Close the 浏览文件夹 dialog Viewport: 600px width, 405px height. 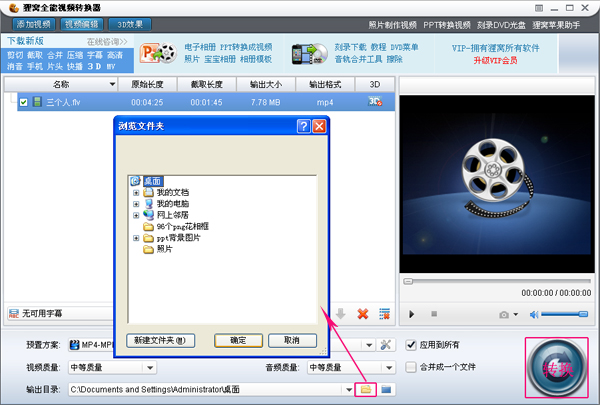pyautogui.click(x=319, y=126)
